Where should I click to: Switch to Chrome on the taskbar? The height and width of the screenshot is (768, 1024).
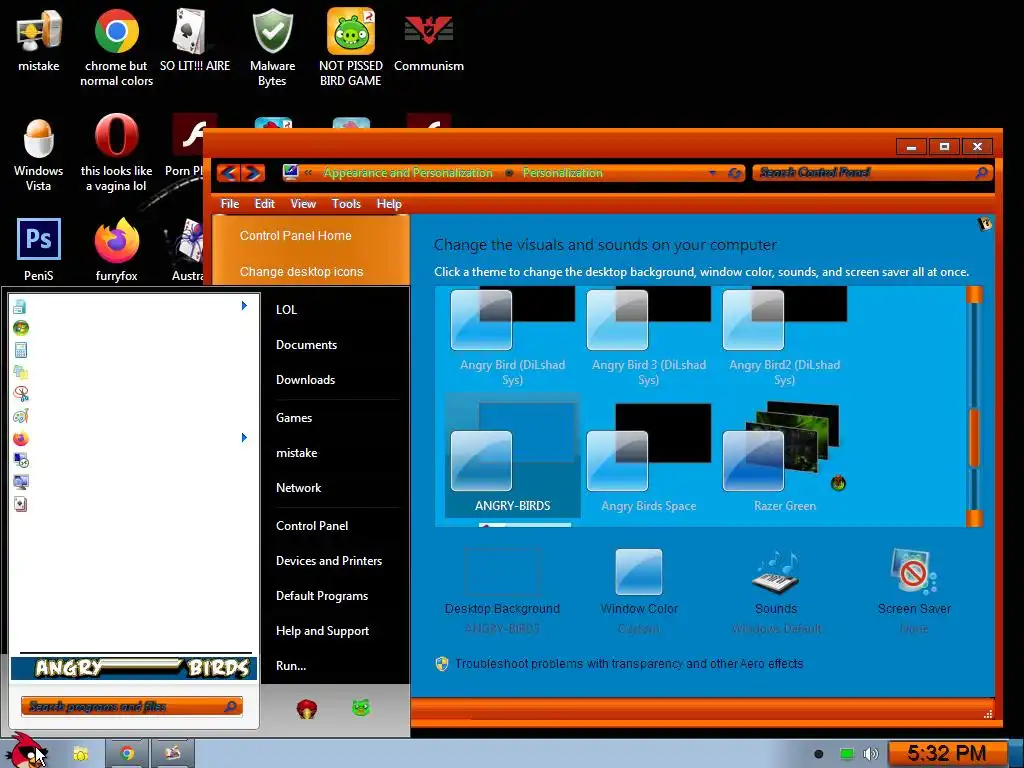(x=127, y=754)
